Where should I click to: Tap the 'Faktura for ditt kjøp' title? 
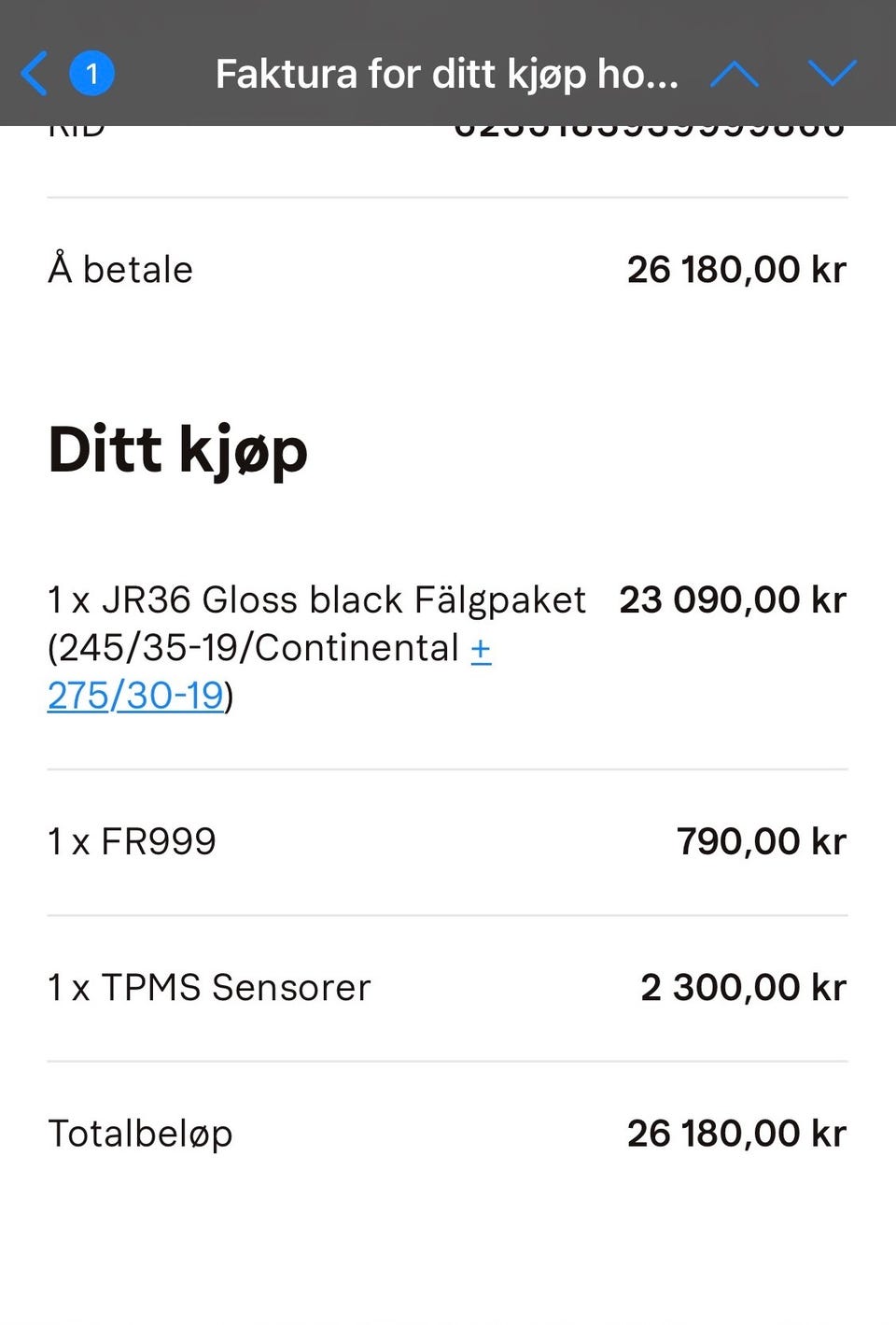click(446, 73)
